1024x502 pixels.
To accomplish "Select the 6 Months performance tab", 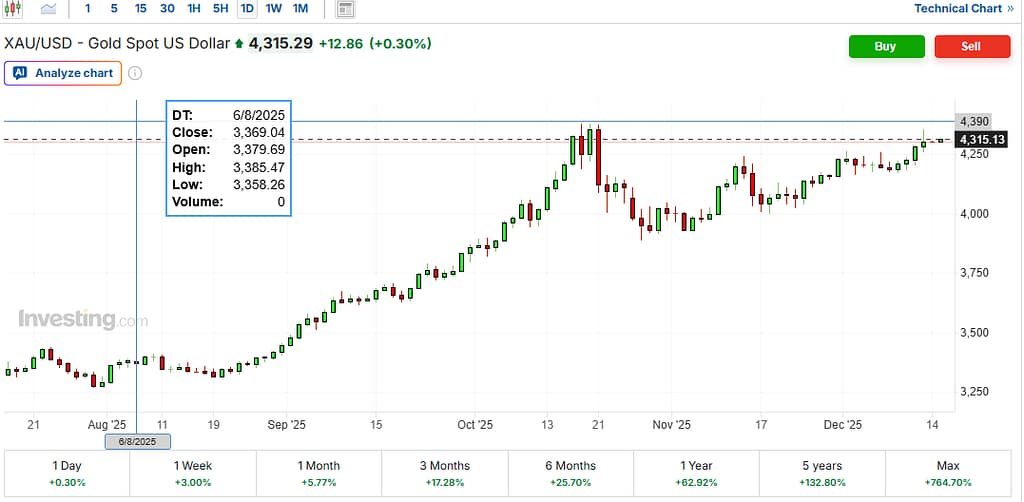I will click(x=571, y=473).
